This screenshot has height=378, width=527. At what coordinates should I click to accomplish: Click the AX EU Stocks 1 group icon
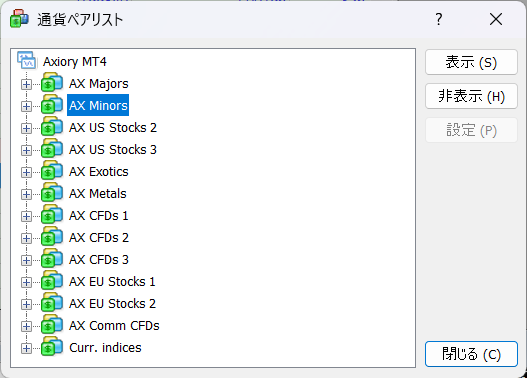[x=52, y=281]
